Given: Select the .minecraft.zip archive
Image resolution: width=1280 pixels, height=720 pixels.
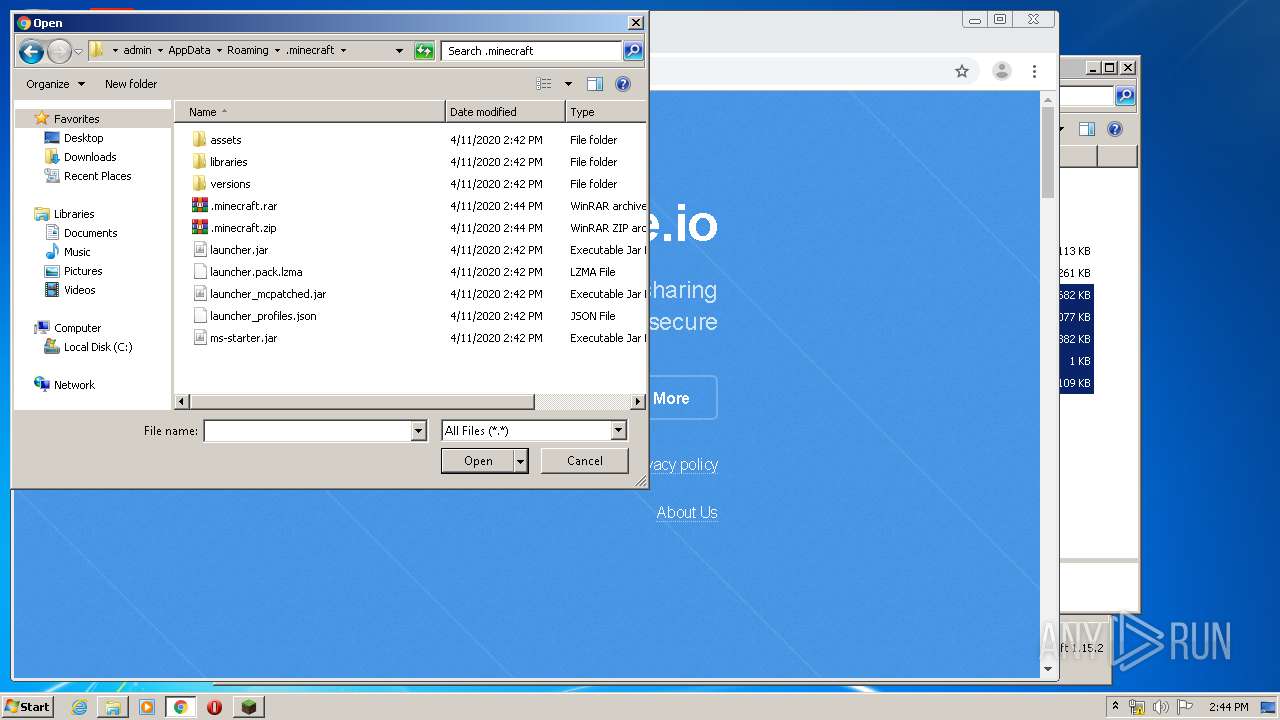Looking at the screenshot, I should click(243, 228).
